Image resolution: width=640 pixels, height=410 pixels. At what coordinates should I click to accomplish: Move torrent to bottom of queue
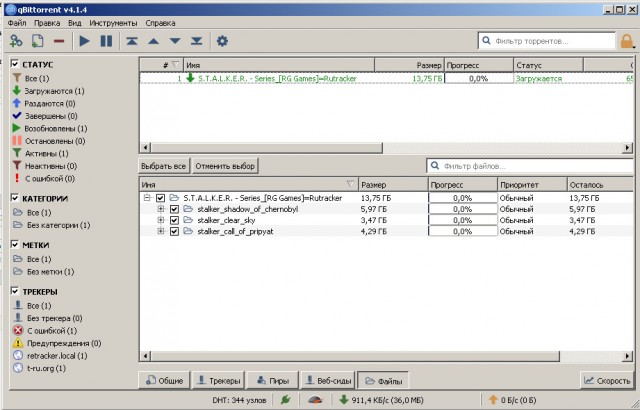[x=197, y=41]
